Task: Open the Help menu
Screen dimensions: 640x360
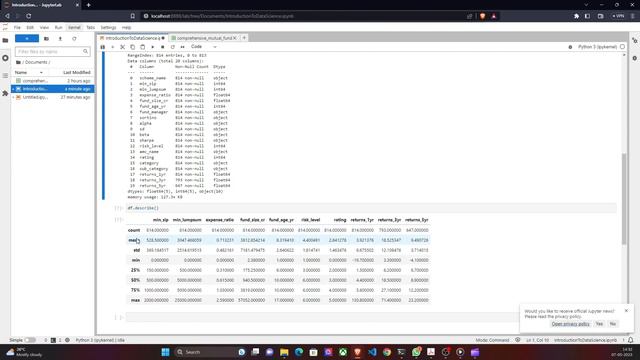Action: [127, 27]
